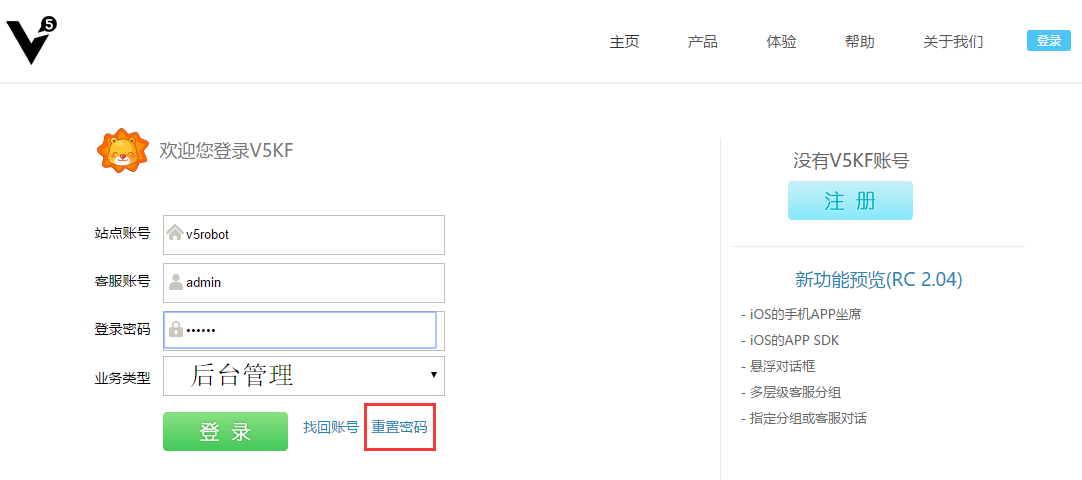Viewport: 1082px width, 480px height.
Task: Click the text "多层级客服分组"
Action: [x=795, y=392]
